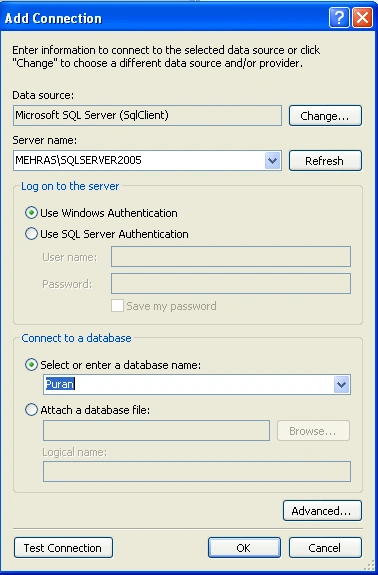The image size is (378, 575).
Task: Click the database file path field
Action: pyautogui.click(x=157, y=431)
